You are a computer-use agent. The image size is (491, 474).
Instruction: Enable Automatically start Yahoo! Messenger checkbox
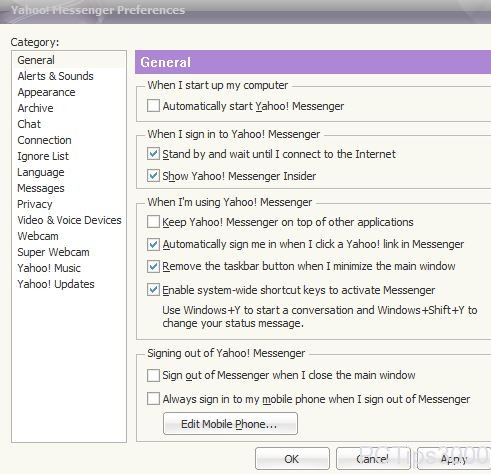click(153, 106)
